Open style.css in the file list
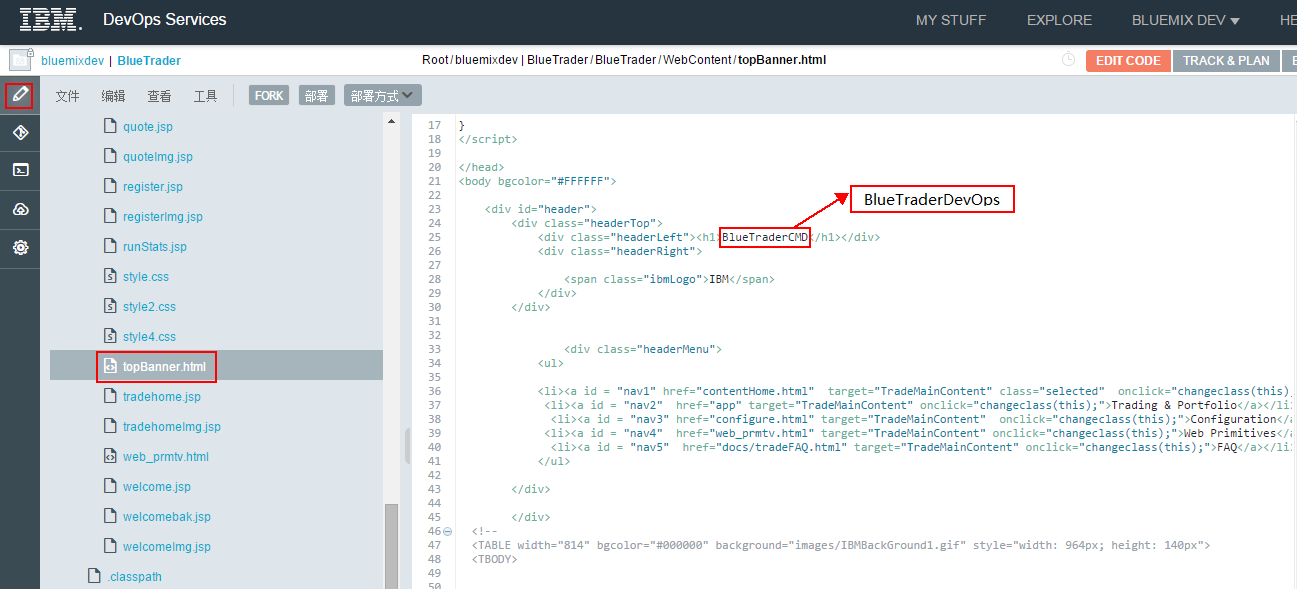The width and height of the screenshot is (1297, 589). [x=145, y=277]
